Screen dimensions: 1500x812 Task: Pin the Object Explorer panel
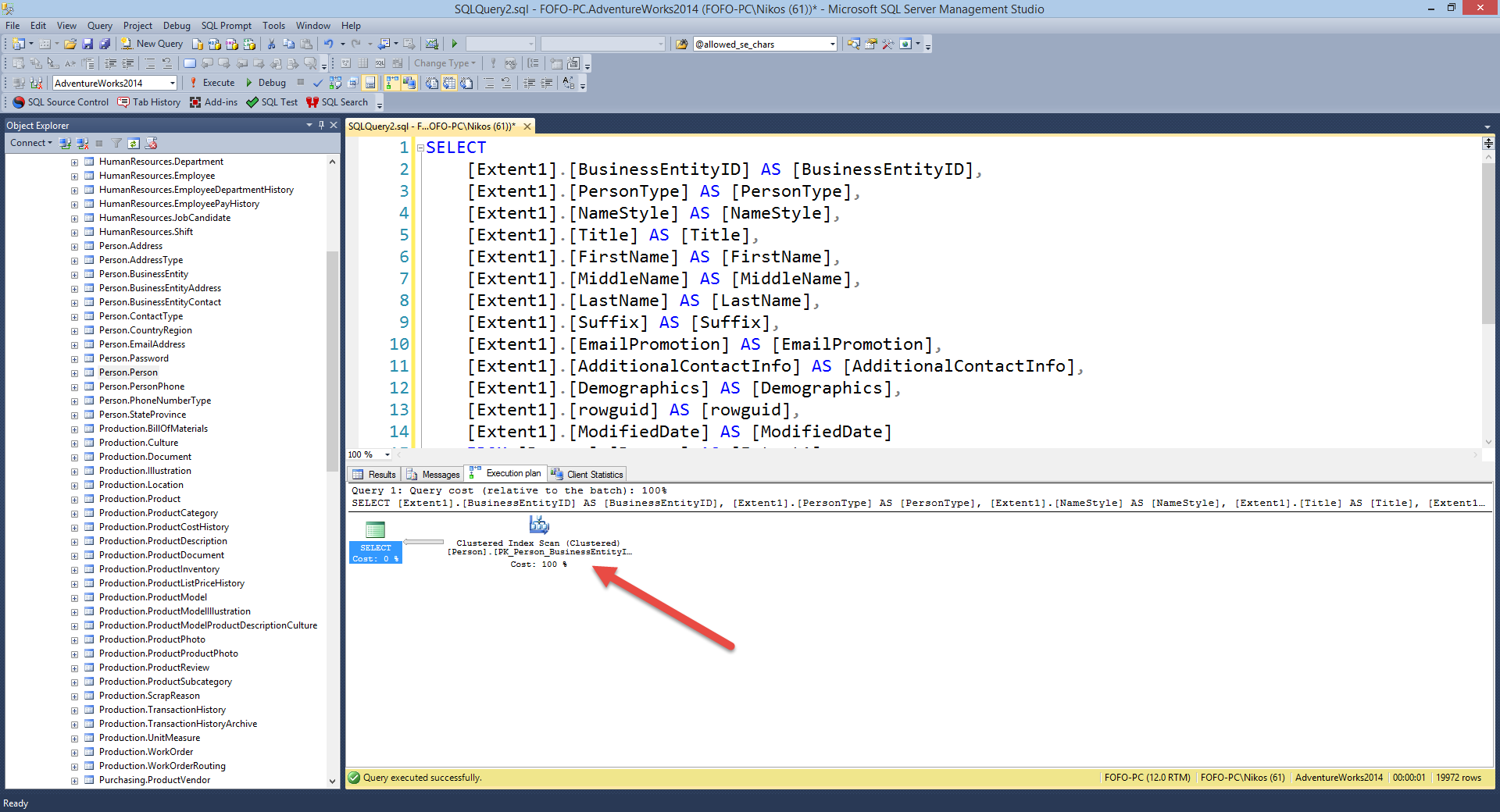pos(321,125)
